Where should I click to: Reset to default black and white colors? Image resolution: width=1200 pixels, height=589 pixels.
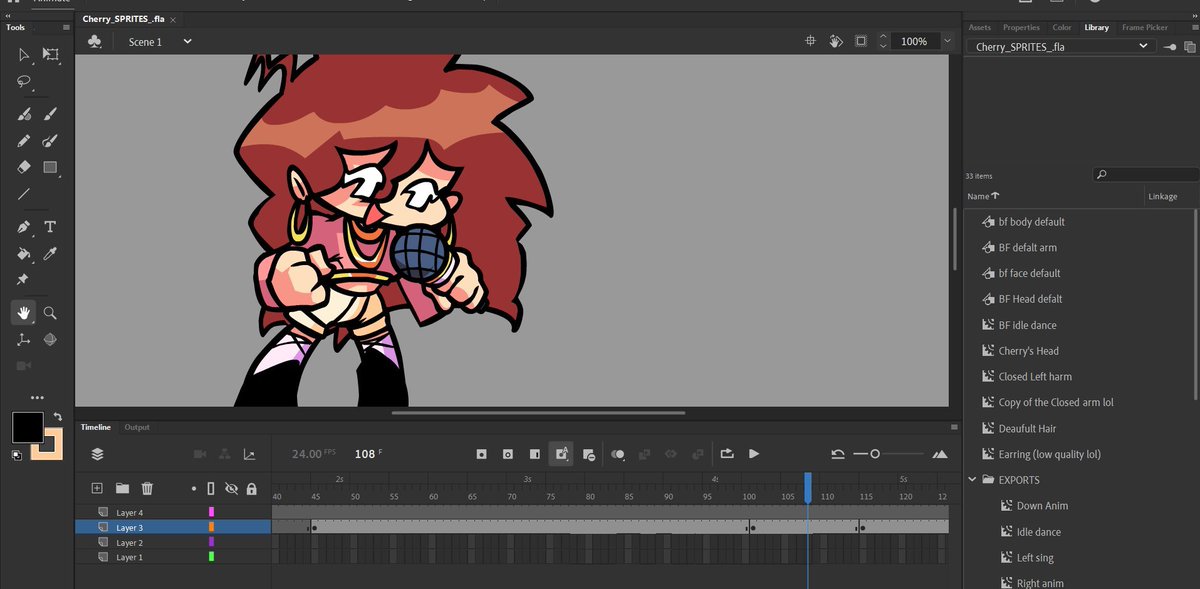pos(17,455)
